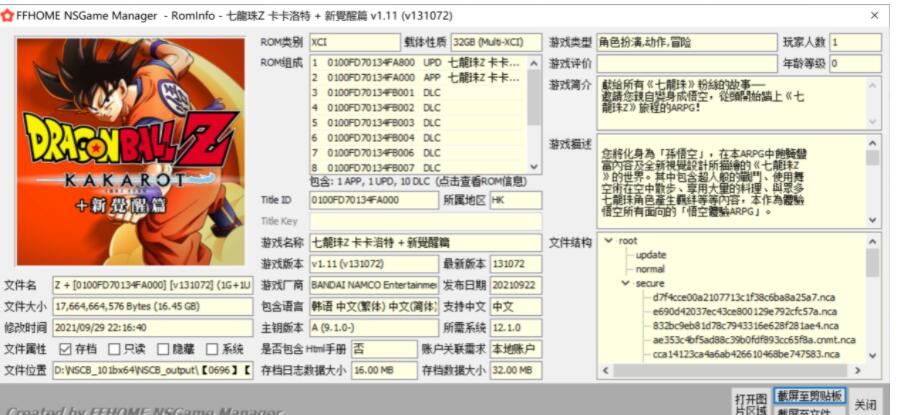Click the 截屏至文件 button

[810, 411]
